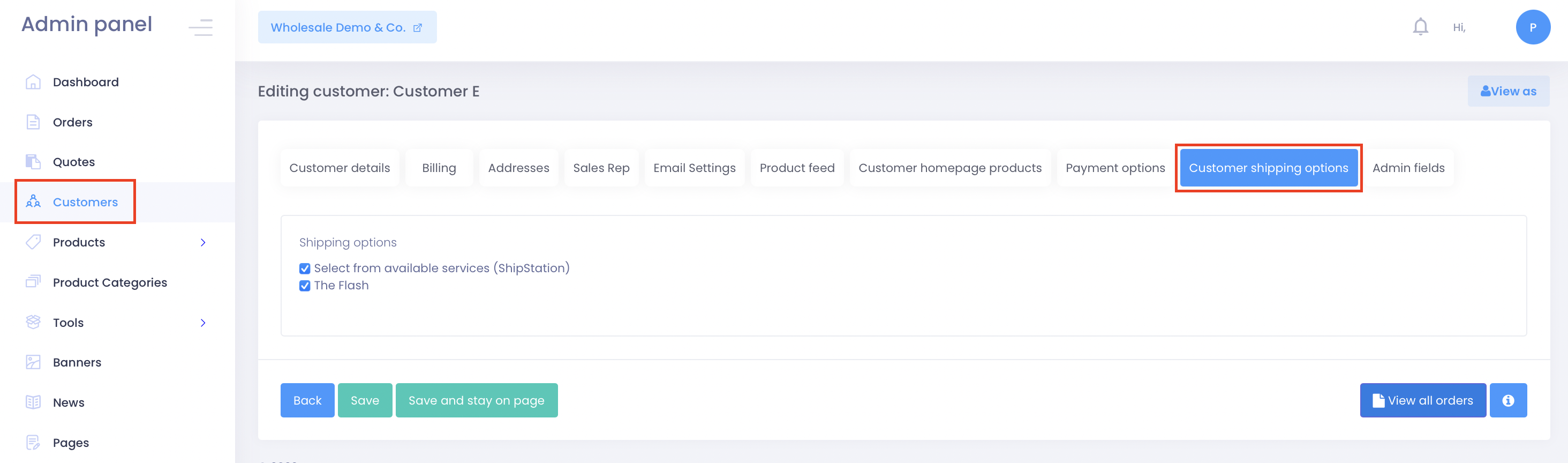The height and width of the screenshot is (463, 1568).
Task: Click the Quotes icon
Action: coord(33,161)
